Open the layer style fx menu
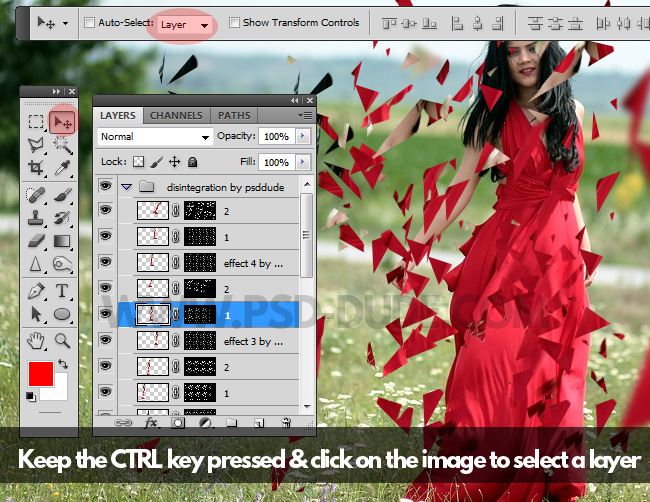The image size is (650, 502). 150,422
